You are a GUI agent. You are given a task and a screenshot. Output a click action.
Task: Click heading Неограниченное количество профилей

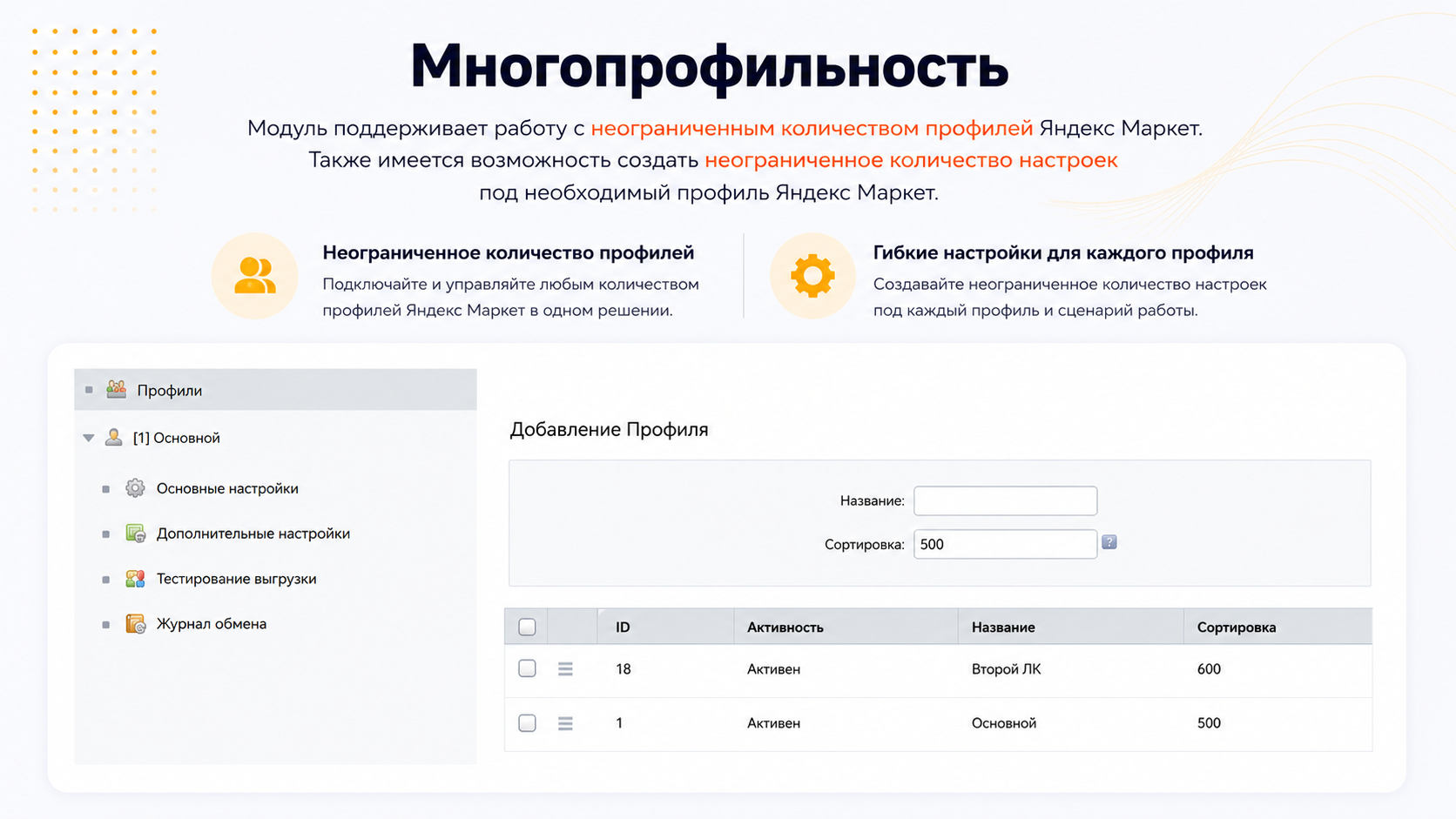pyautogui.click(x=508, y=252)
